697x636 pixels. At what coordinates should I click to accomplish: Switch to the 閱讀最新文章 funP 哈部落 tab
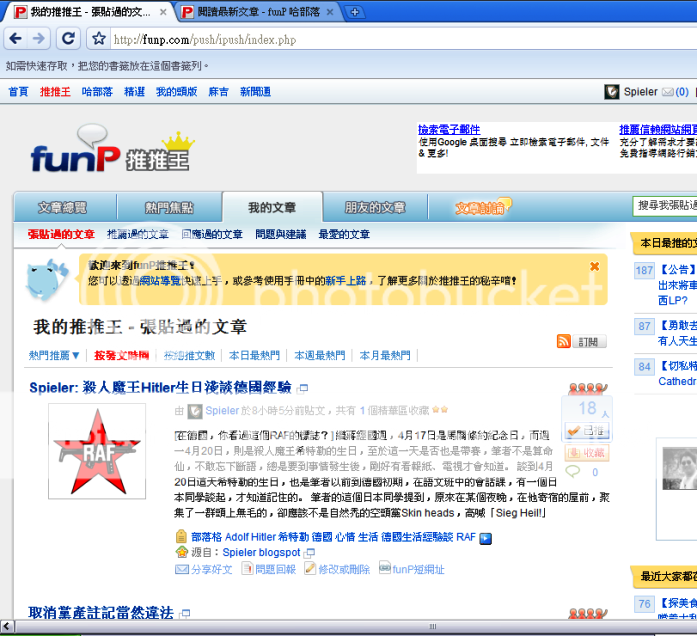[x=258, y=12]
